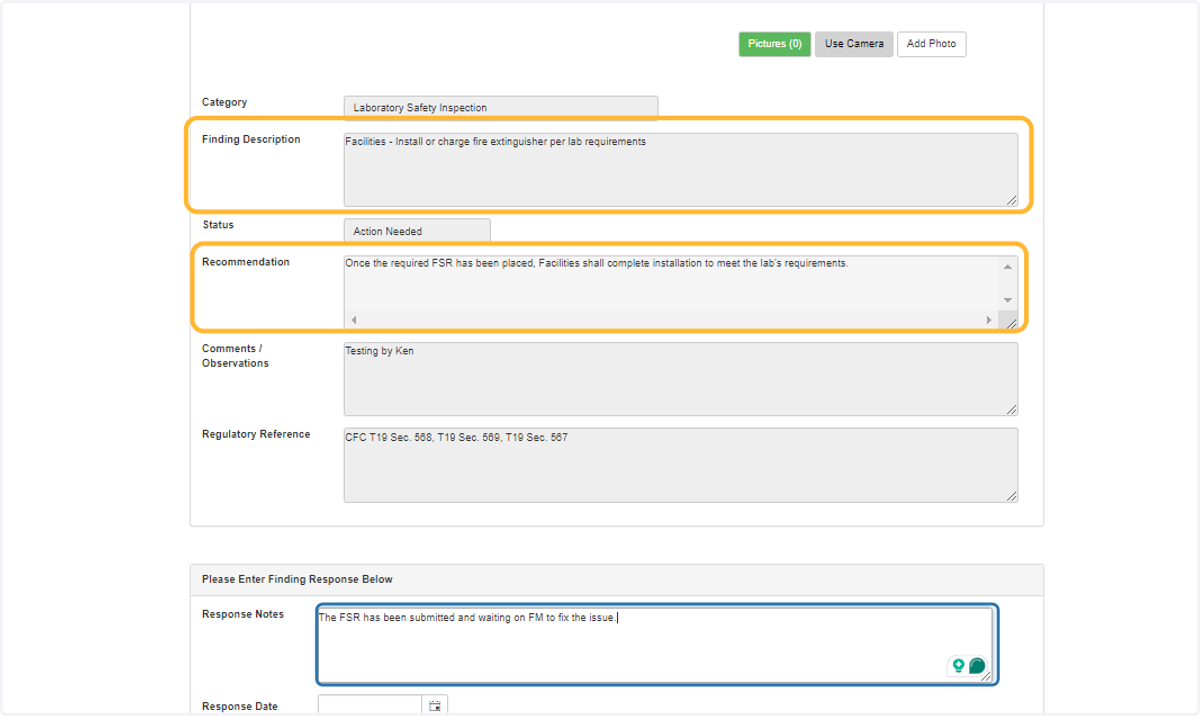Click the 'Response Notes' label
1200x716 pixels.
click(243, 614)
